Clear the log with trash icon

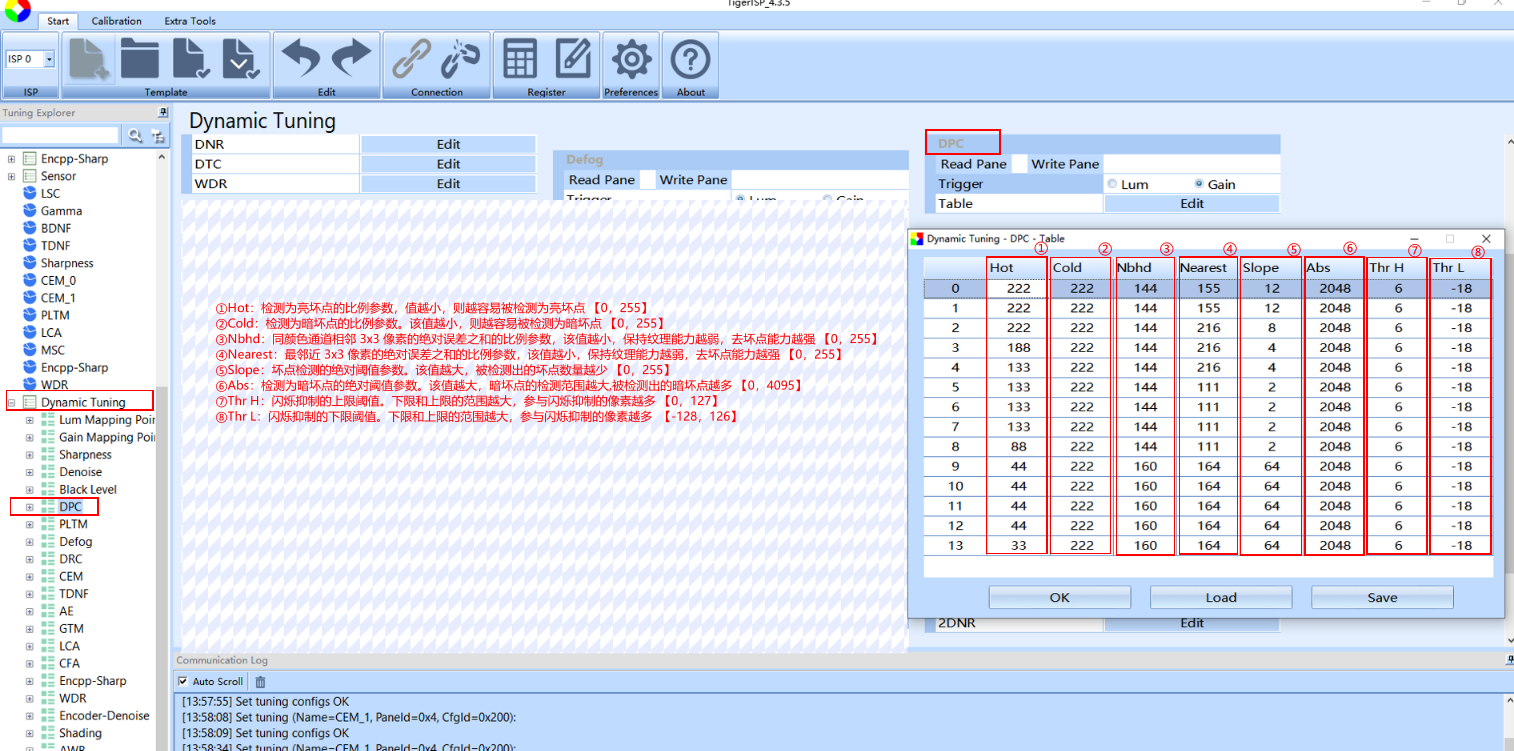click(260, 682)
